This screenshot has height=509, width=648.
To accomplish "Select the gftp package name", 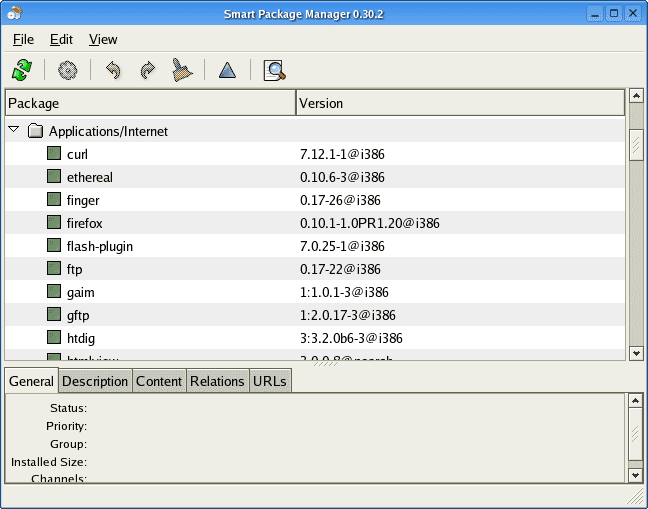I will (78, 316).
